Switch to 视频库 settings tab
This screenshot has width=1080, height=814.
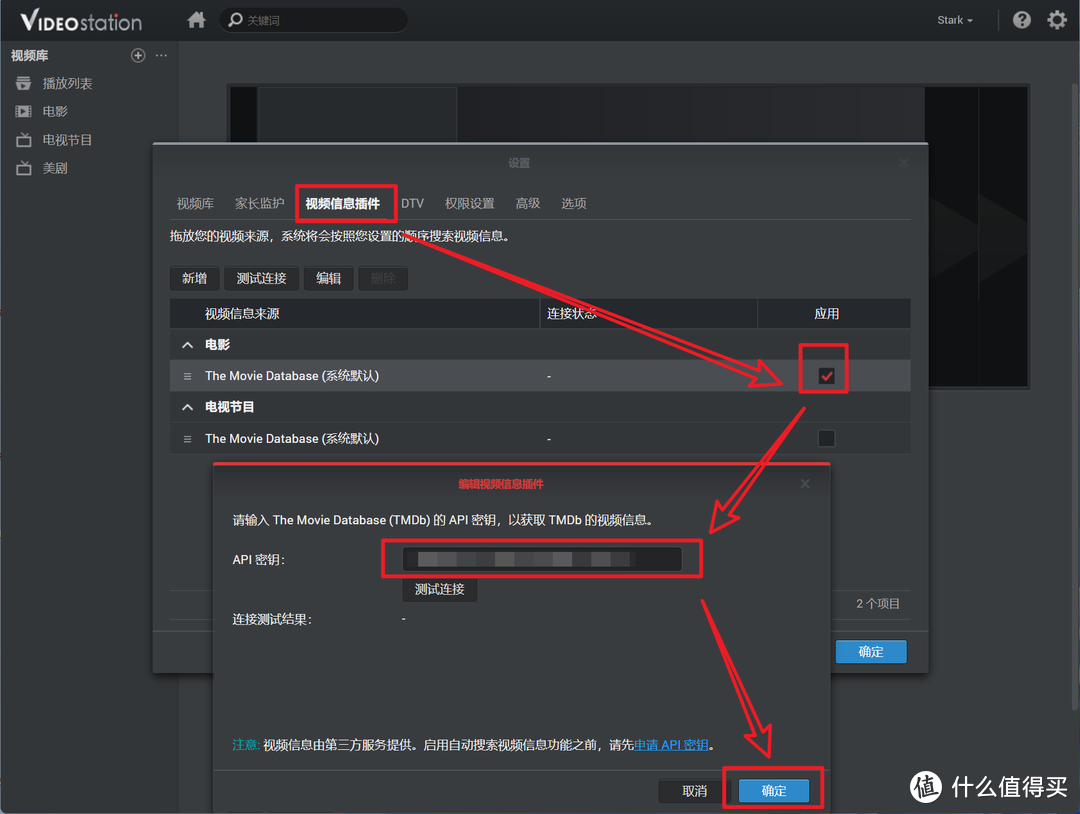(x=195, y=203)
